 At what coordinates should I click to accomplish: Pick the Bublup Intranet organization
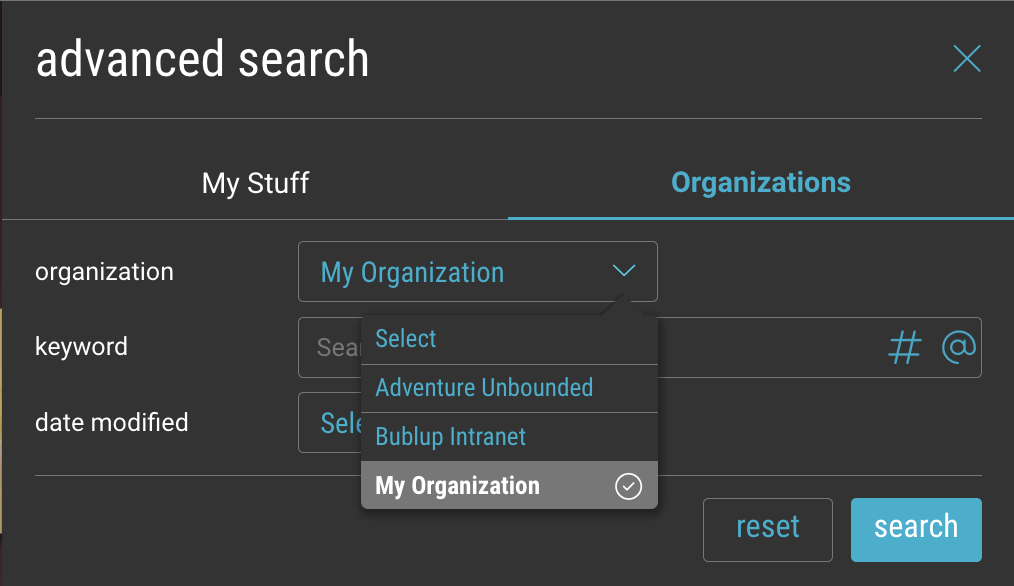(509, 437)
